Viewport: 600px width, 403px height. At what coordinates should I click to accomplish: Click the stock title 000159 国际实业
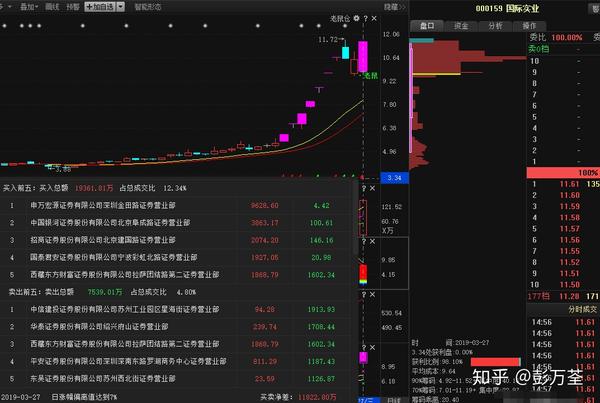(507, 8)
